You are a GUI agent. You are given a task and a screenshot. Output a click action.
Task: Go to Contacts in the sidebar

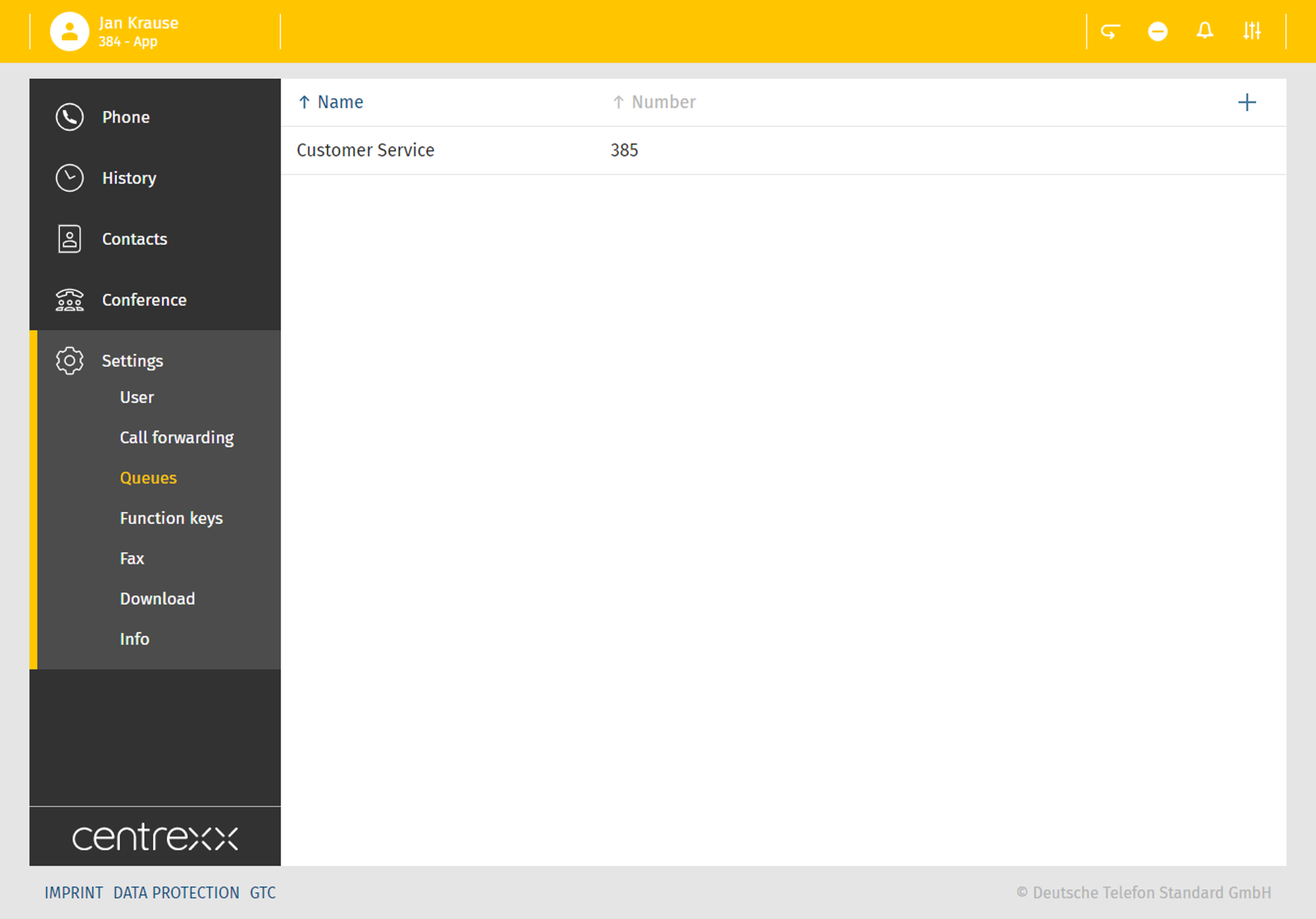134,239
